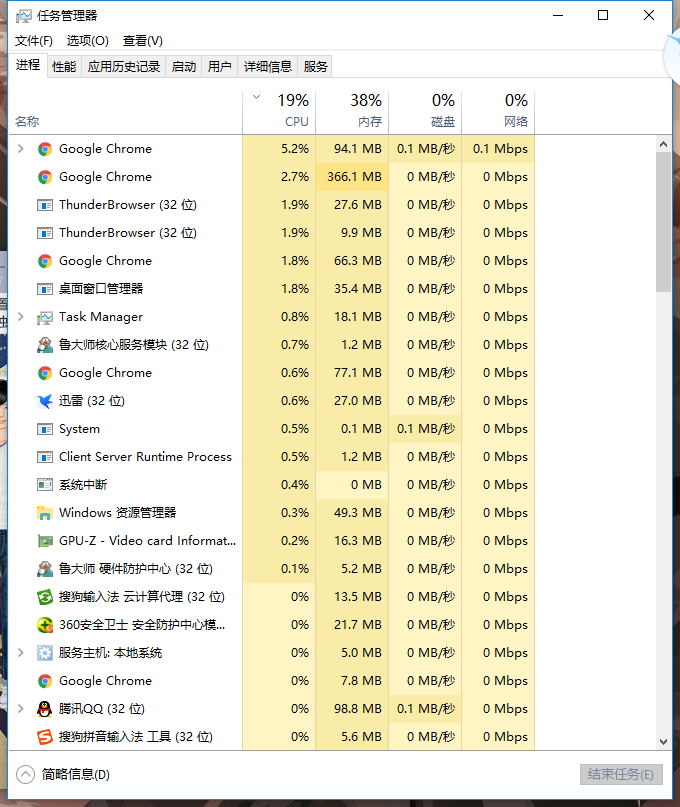Click the 360安全卫士 icon

[45, 625]
